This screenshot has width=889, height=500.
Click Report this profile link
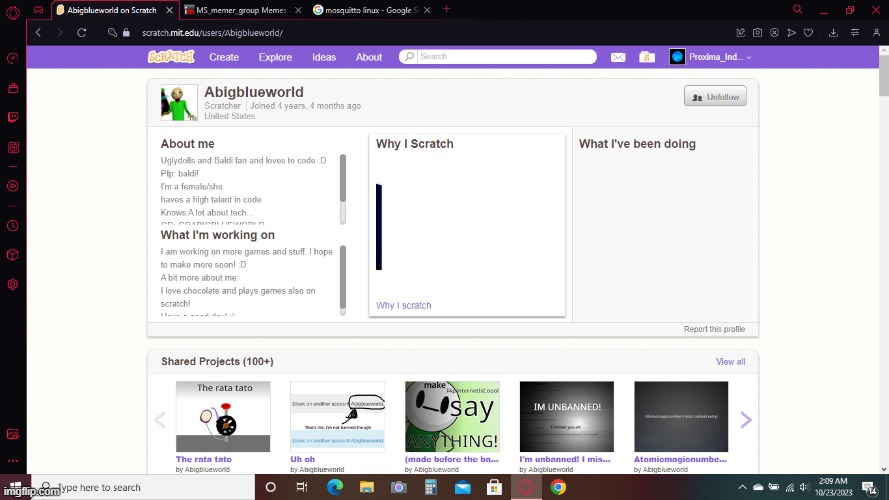click(714, 329)
